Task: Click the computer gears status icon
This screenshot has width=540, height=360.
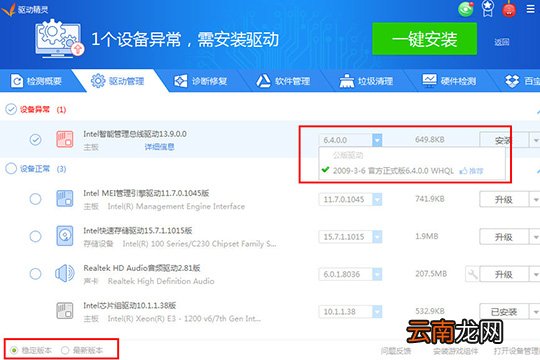Action: pyautogui.click(x=59, y=39)
